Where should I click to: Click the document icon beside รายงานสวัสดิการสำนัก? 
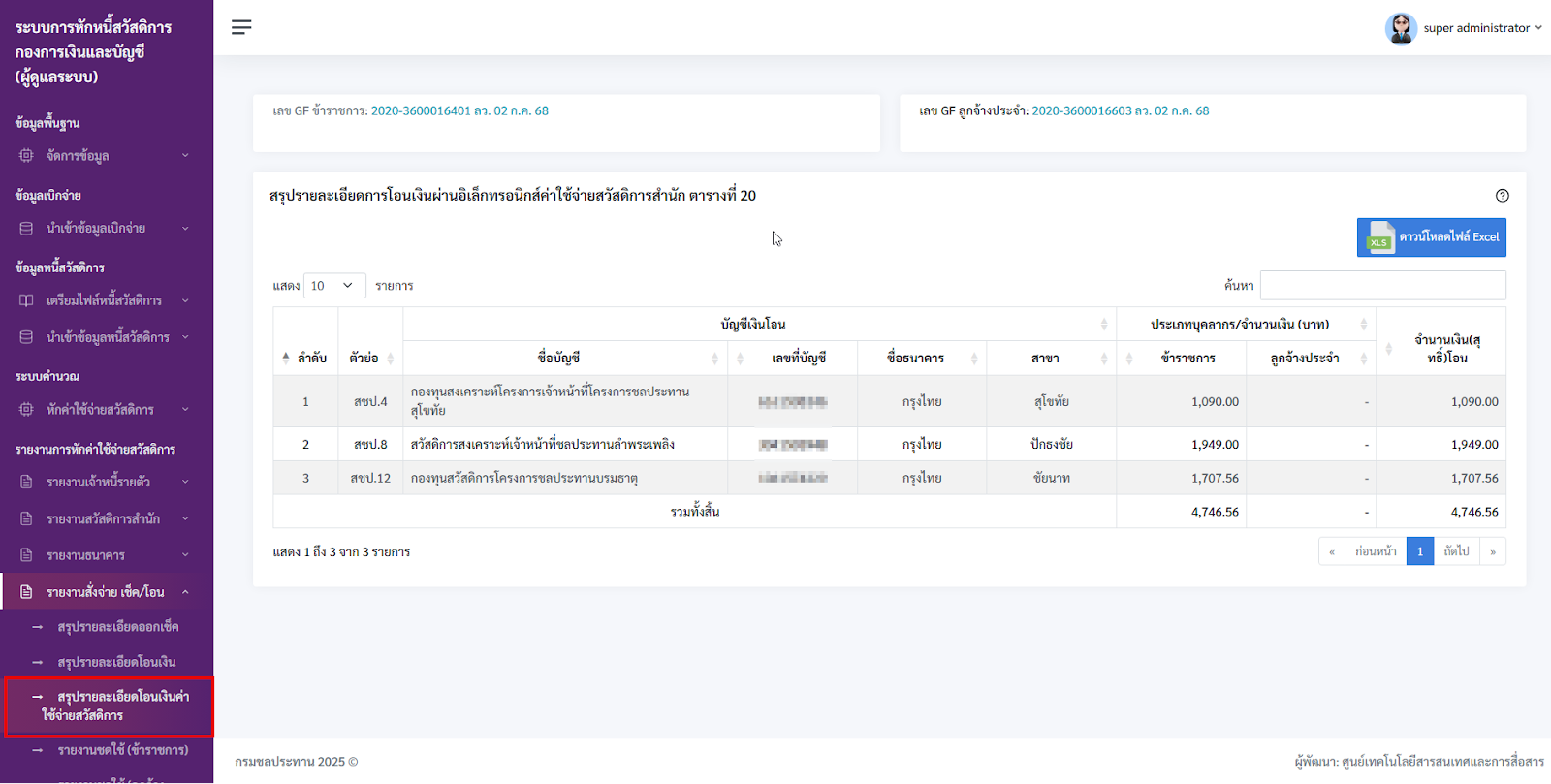pos(26,518)
